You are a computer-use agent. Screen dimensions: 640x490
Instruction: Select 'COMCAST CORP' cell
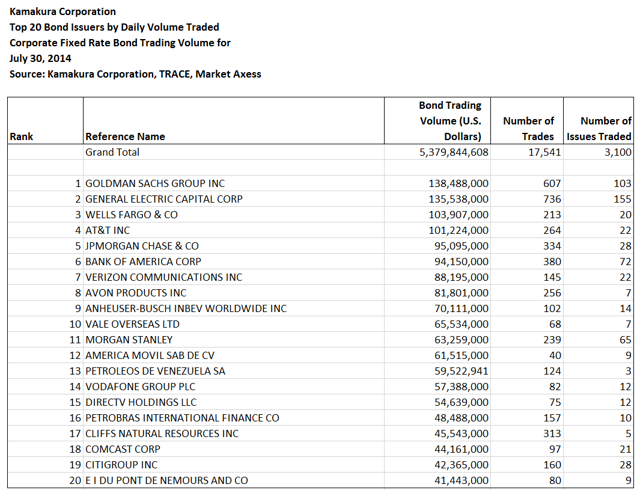coord(122,449)
